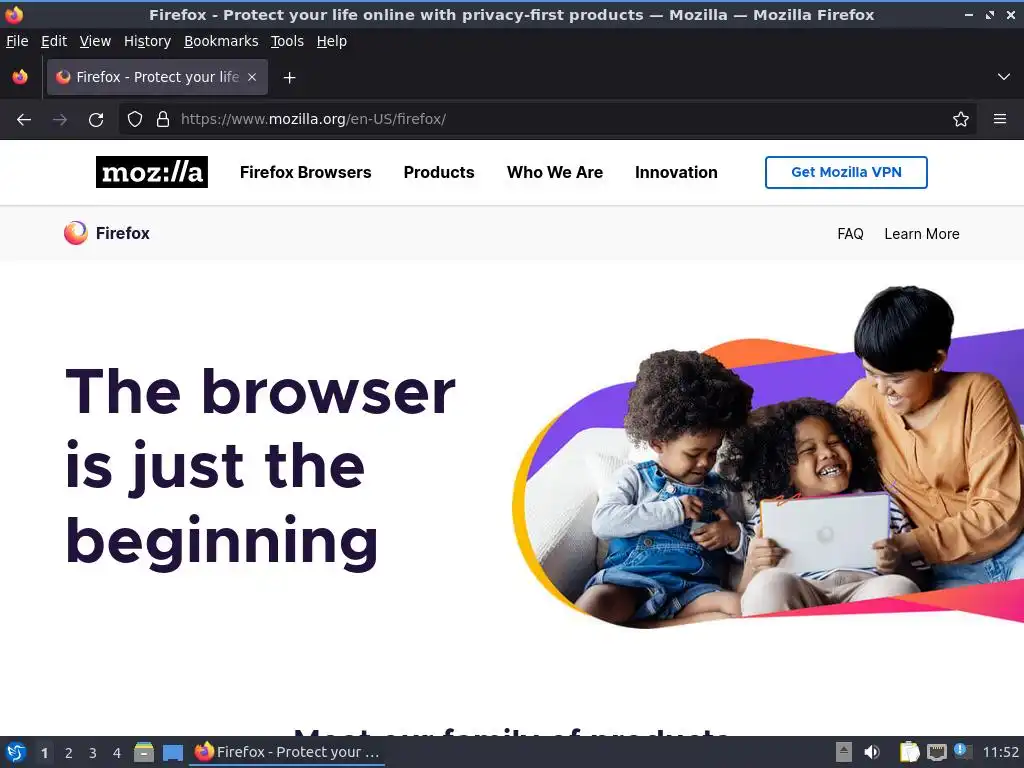The width and height of the screenshot is (1024, 768).
Task: Open Firefox View pinned icon
Action: [20, 77]
